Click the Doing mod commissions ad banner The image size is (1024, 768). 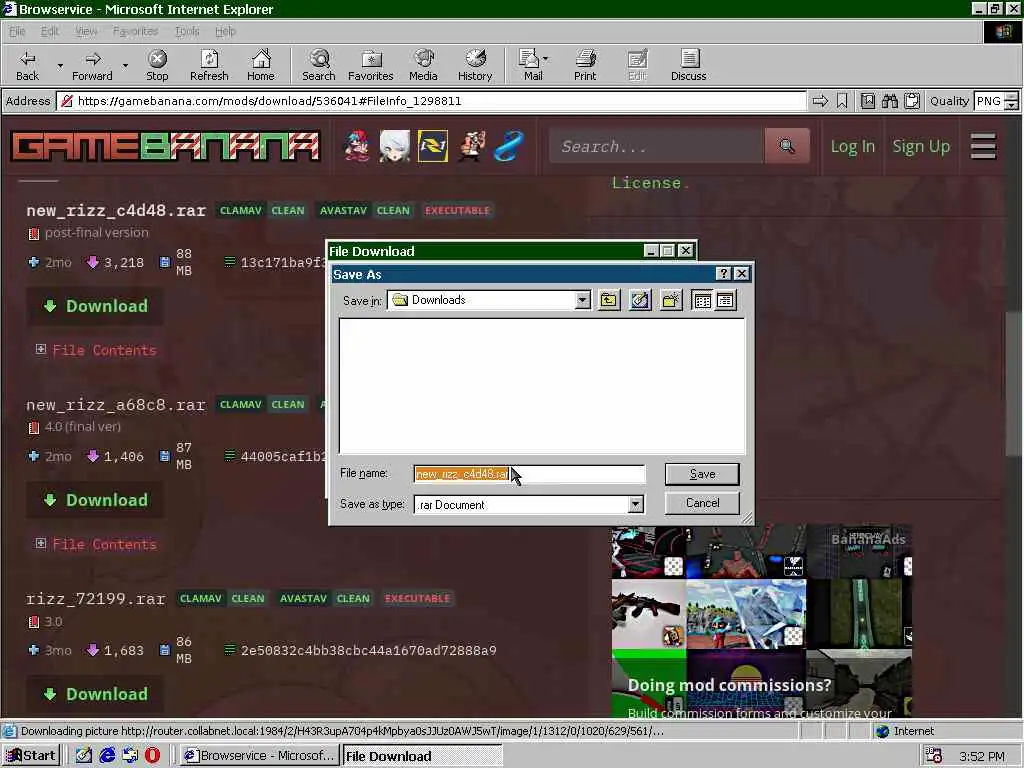tap(761, 622)
